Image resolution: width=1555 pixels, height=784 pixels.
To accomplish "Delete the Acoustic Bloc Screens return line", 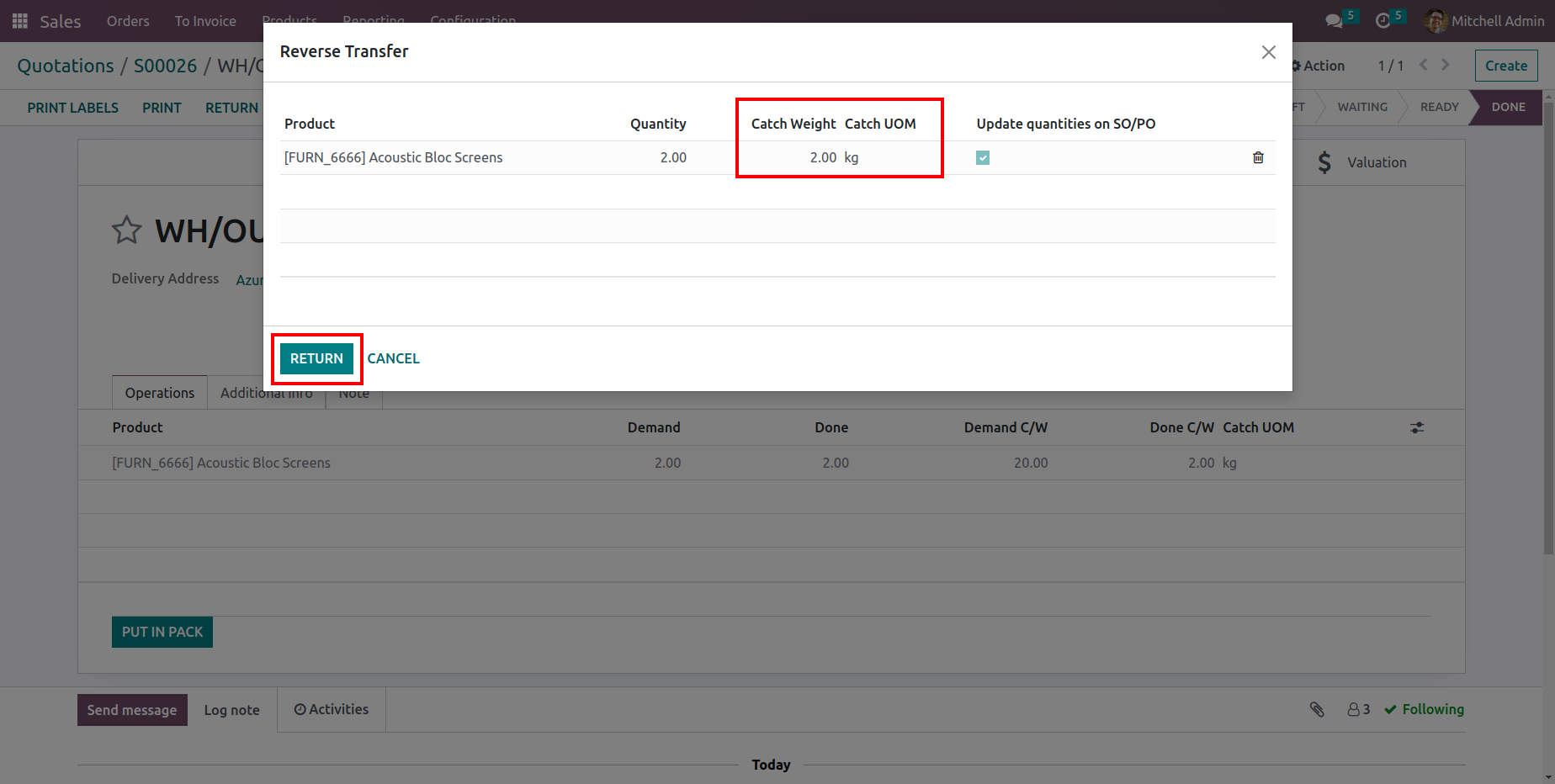I will pos(1258,157).
